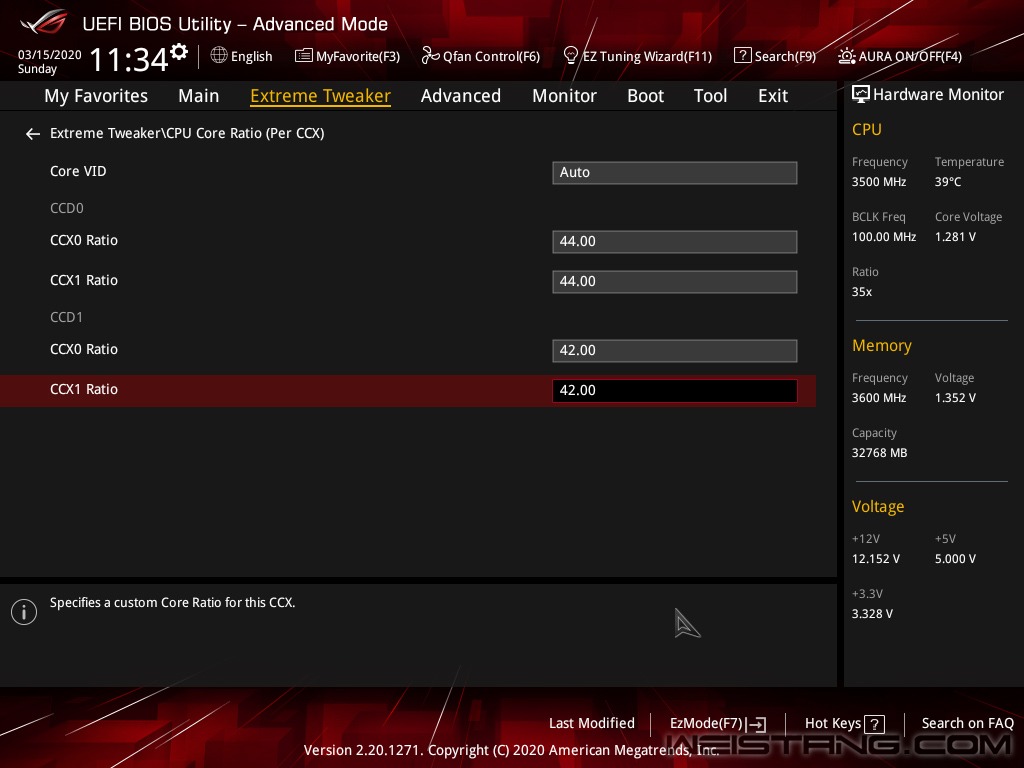Open date and time settings gear
Image resolution: width=1024 pixels, height=768 pixels.
click(x=179, y=52)
